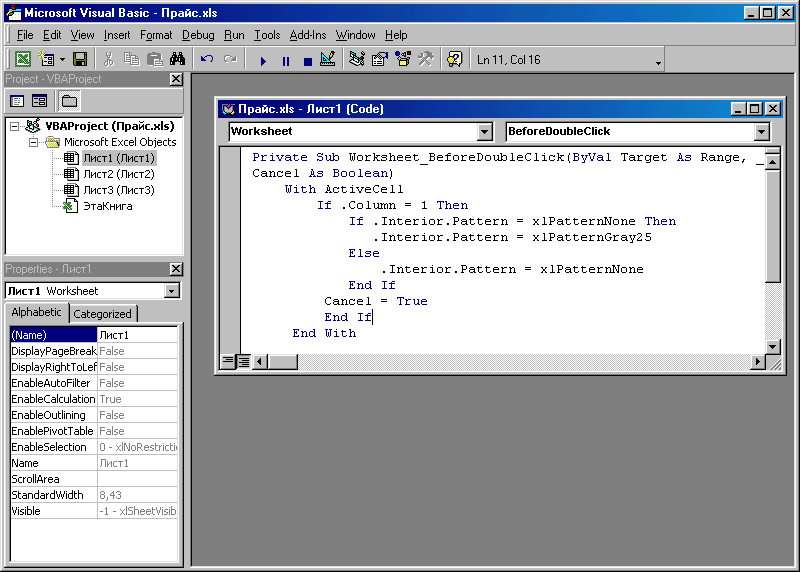Select Лист2 (Лист2) in project tree
The image size is (800, 572).
tap(118, 174)
